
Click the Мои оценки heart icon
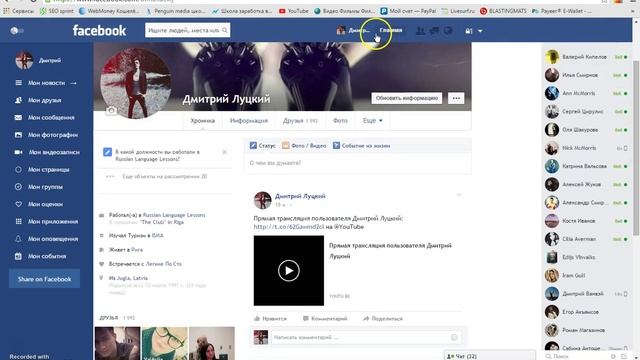(18, 204)
